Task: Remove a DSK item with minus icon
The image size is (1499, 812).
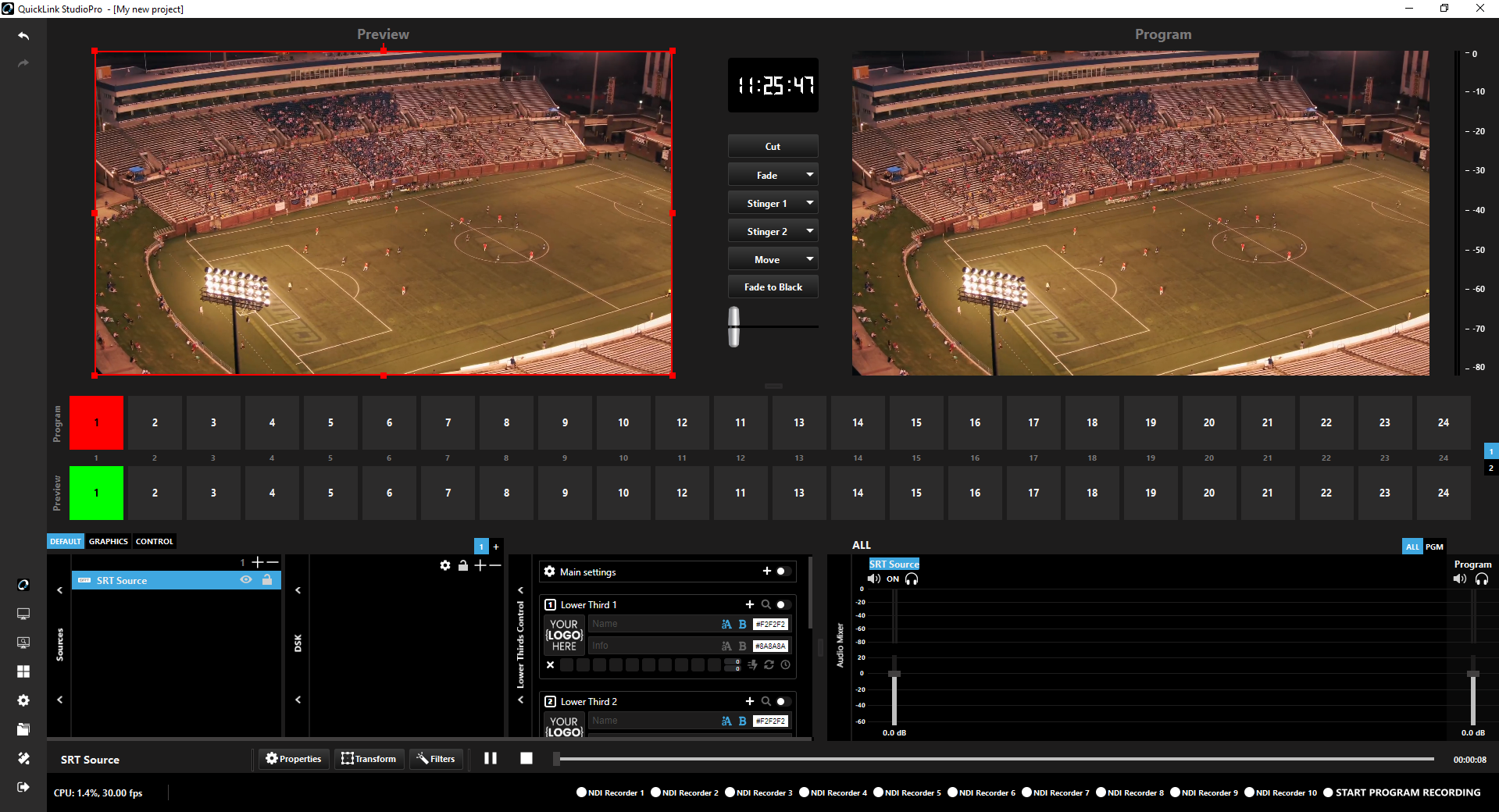Action: coord(495,565)
